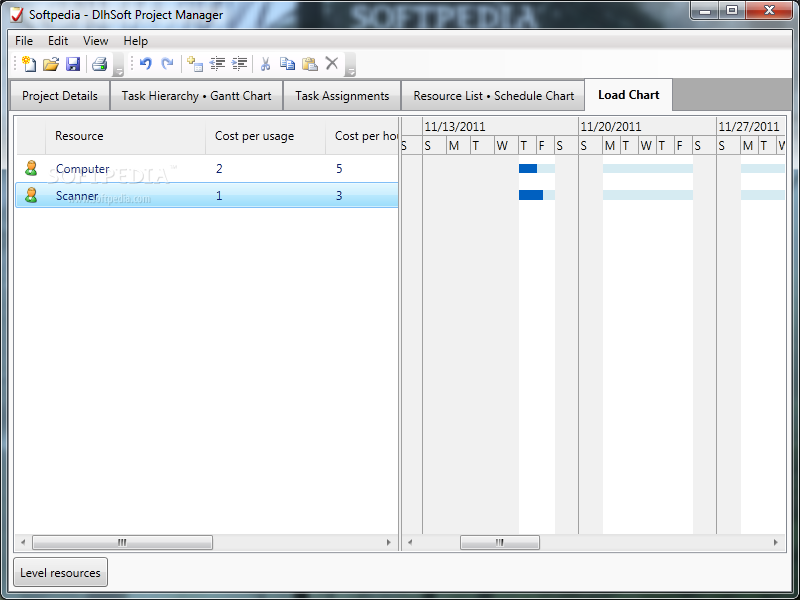Close the Project Manager window

(769, 10)
